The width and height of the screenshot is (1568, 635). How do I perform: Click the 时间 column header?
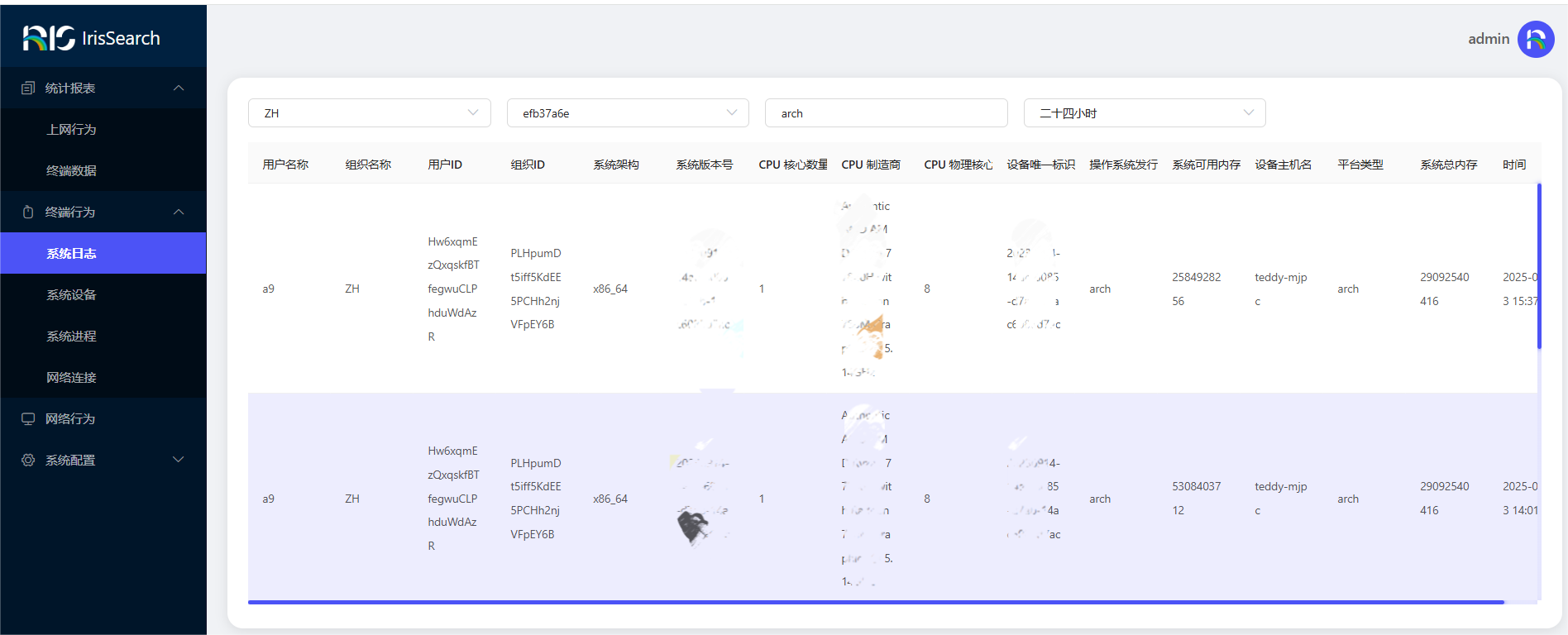pos(1514,165)
